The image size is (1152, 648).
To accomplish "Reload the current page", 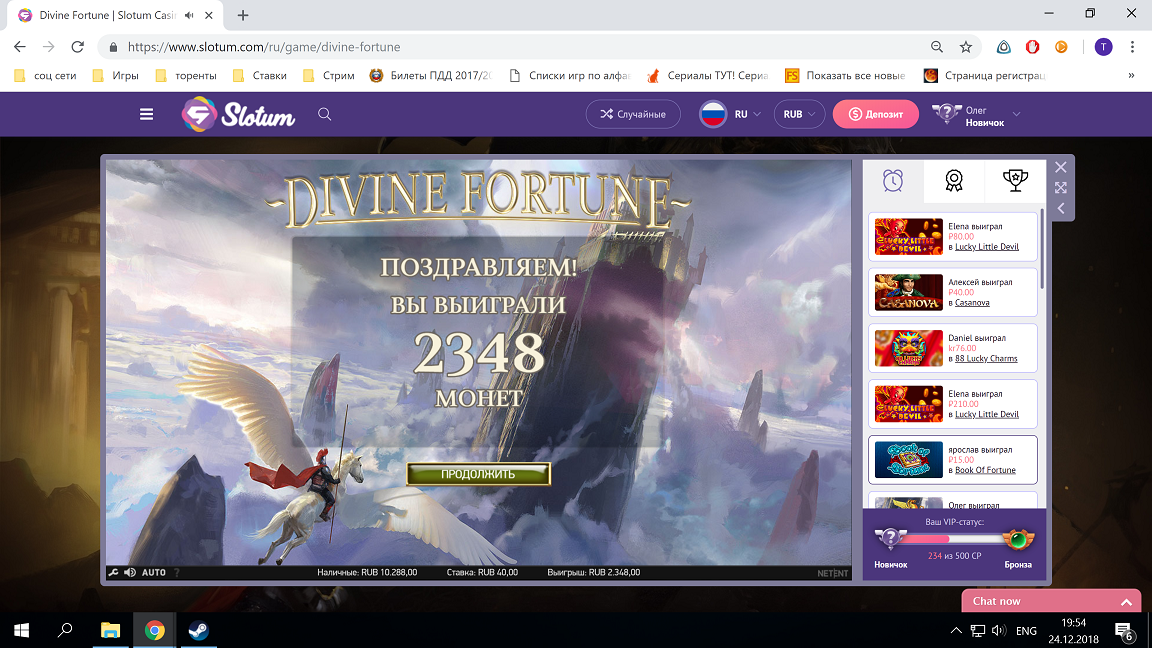I will (x=77, y=47).
